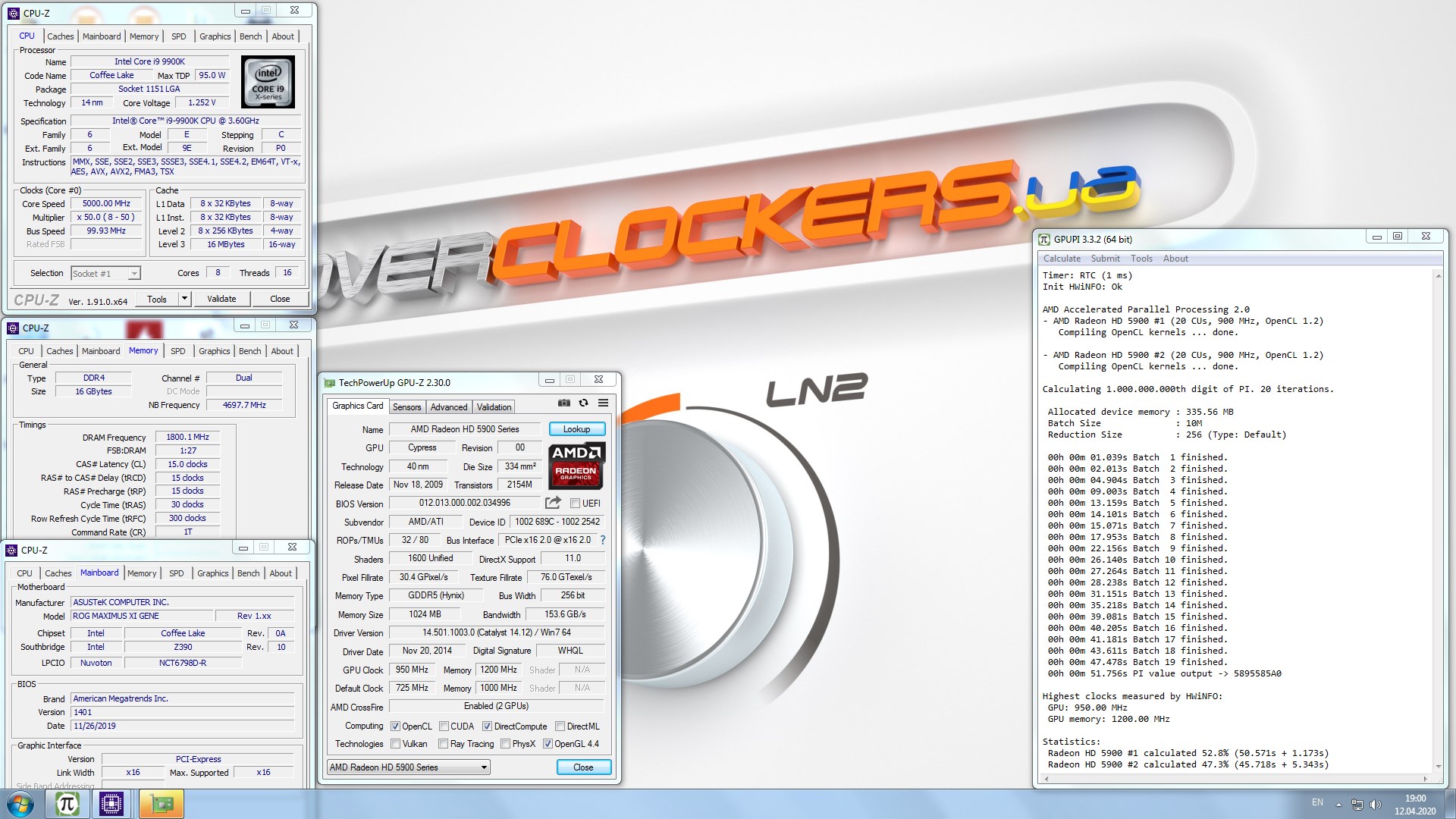Viewport: 1456px width, 819px height.
Task: Click the AMD Radeon Graphics logo
Action: 576,465
